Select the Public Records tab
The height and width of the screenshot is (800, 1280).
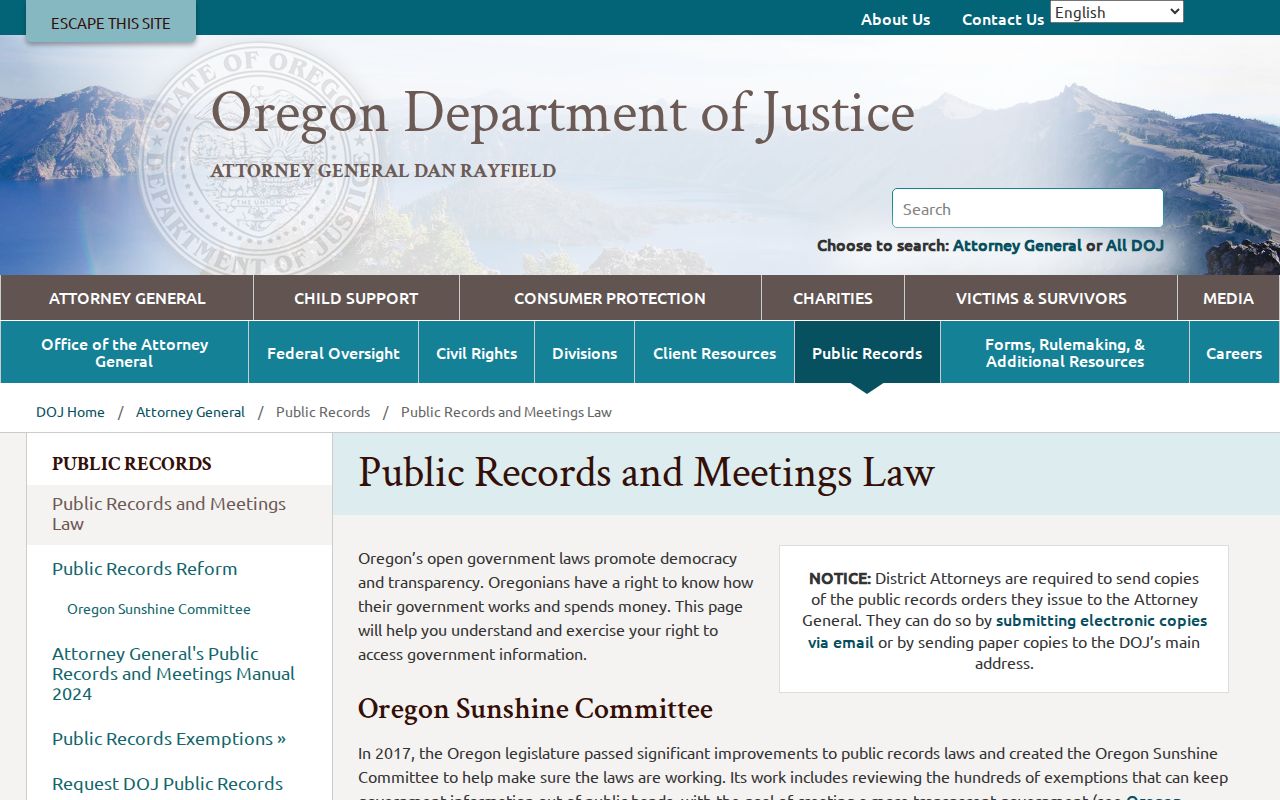[867, 352]
